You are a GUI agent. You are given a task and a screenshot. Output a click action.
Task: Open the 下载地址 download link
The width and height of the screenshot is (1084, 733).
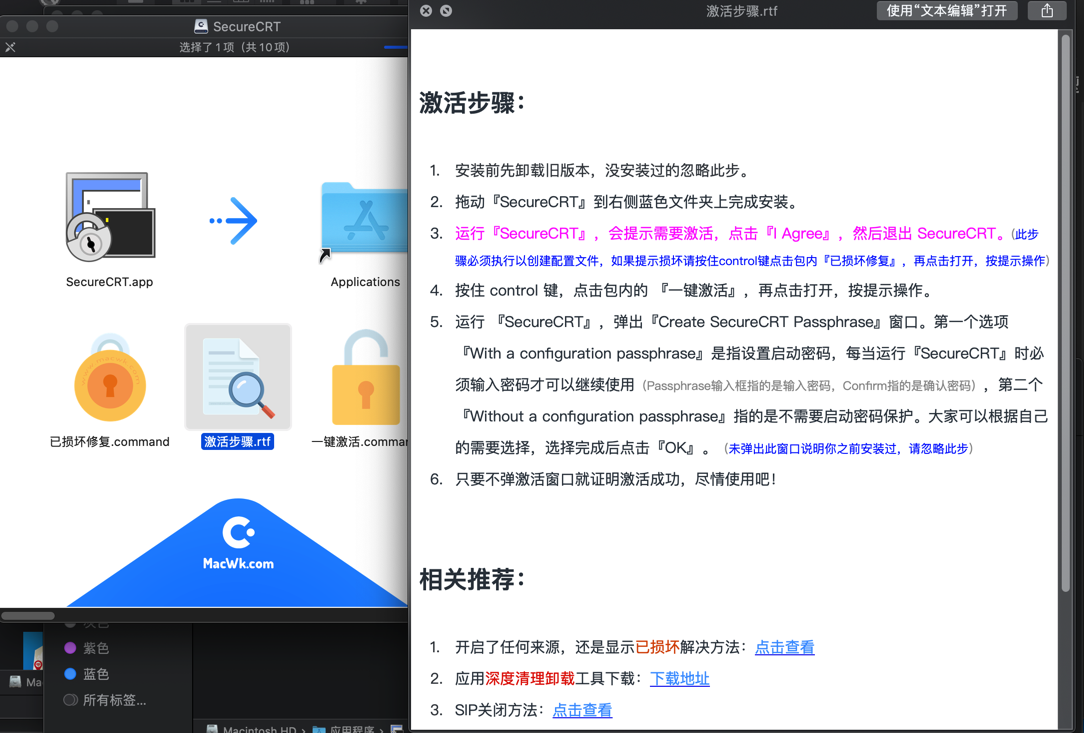[680, 679]
